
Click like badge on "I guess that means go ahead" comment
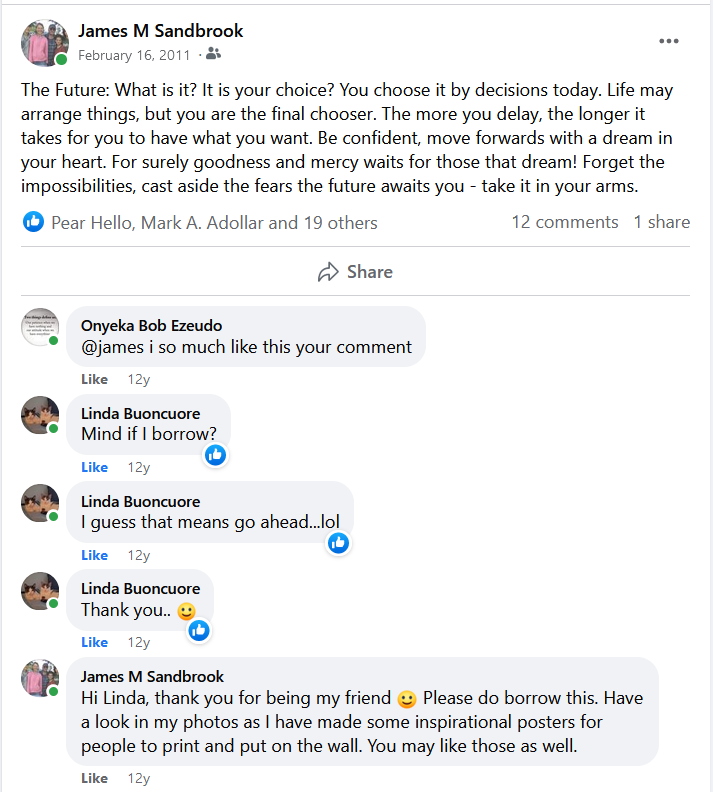coord(338,543)
